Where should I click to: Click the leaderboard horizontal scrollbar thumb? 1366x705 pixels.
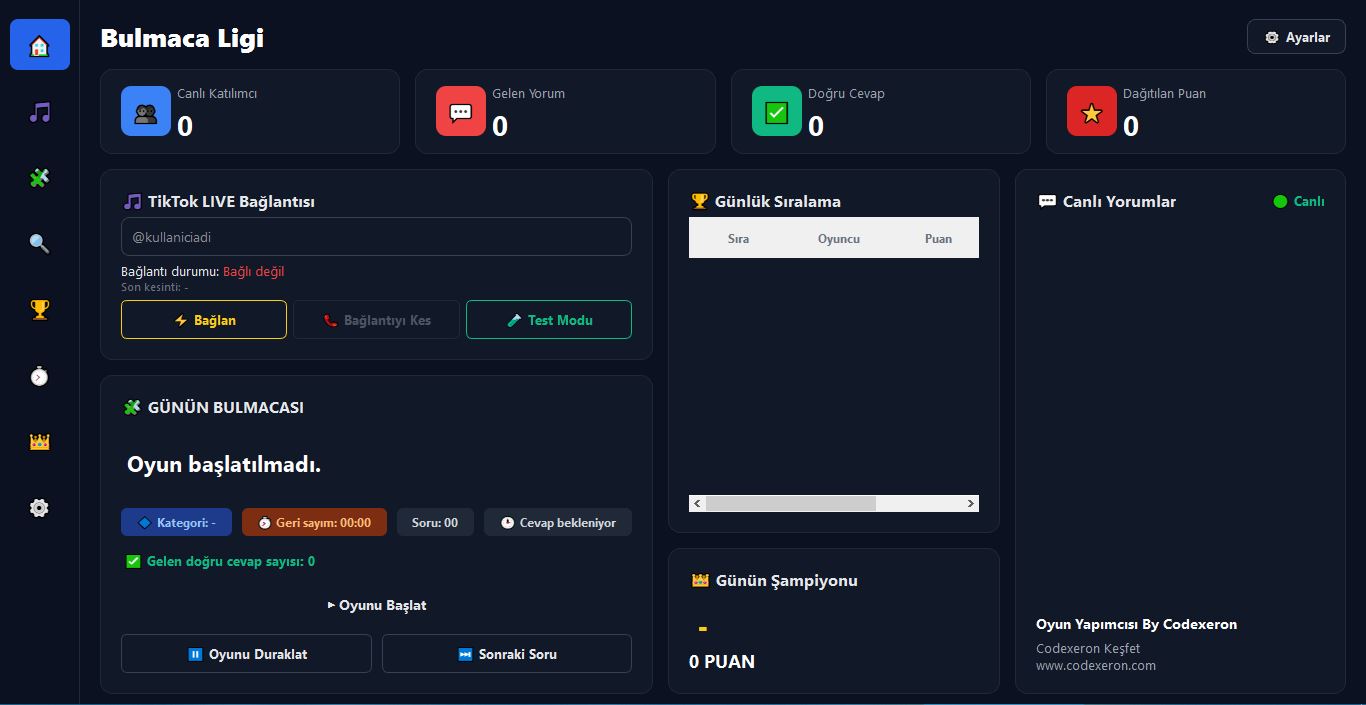click(x=790, y=503)
